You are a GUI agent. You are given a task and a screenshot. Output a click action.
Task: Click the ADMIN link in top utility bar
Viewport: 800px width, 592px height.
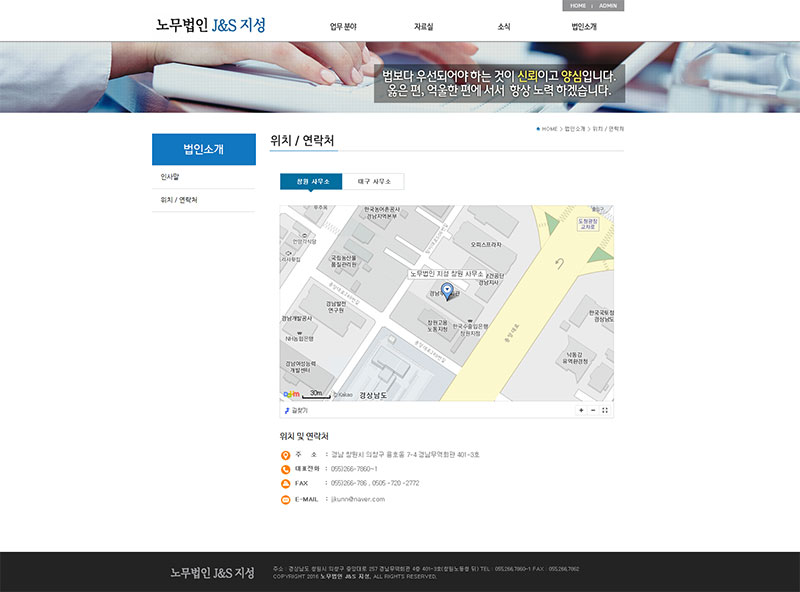pyautogui.click(x=608, y=6)
